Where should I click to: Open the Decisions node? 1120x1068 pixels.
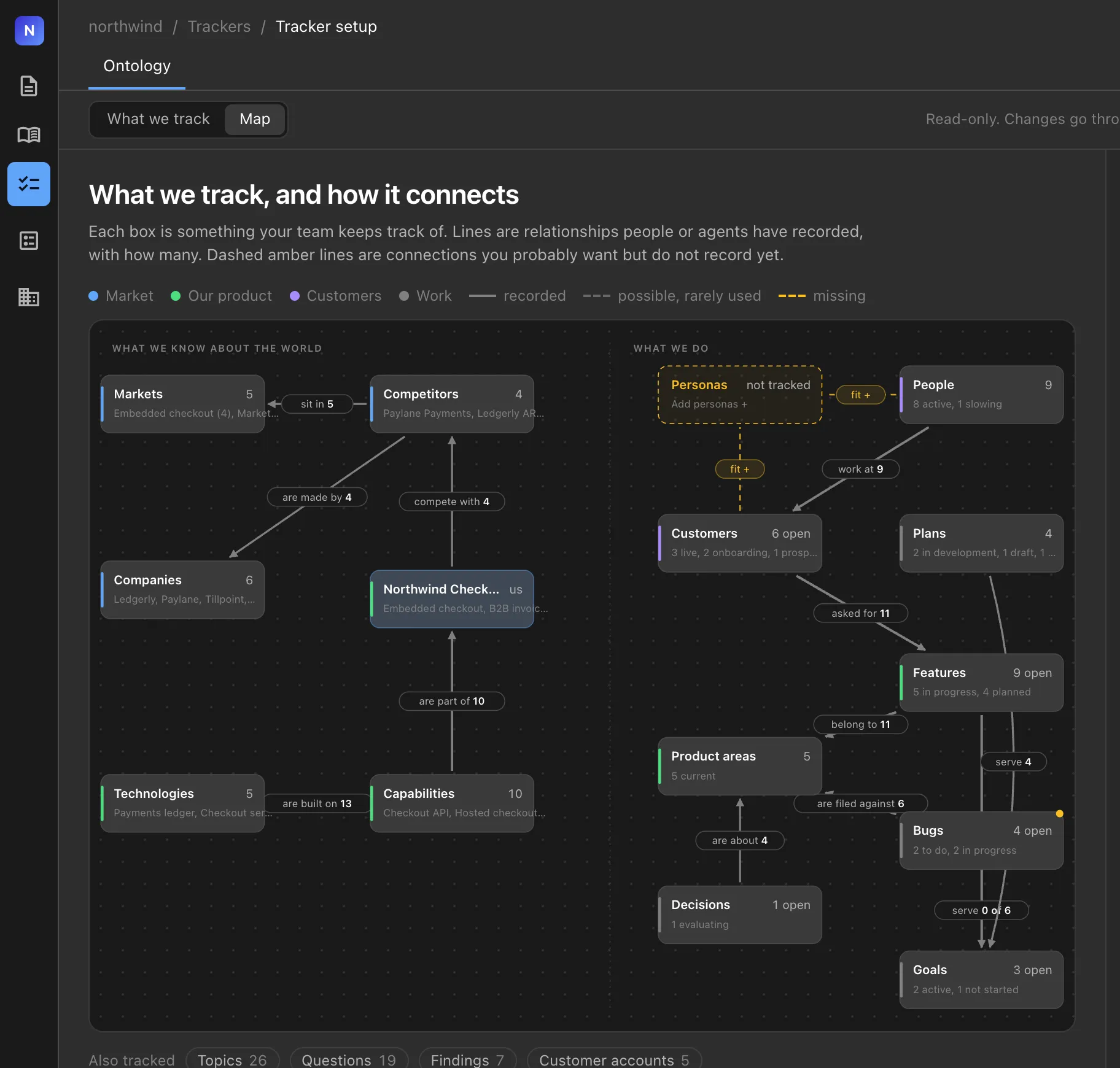point(740,915)
